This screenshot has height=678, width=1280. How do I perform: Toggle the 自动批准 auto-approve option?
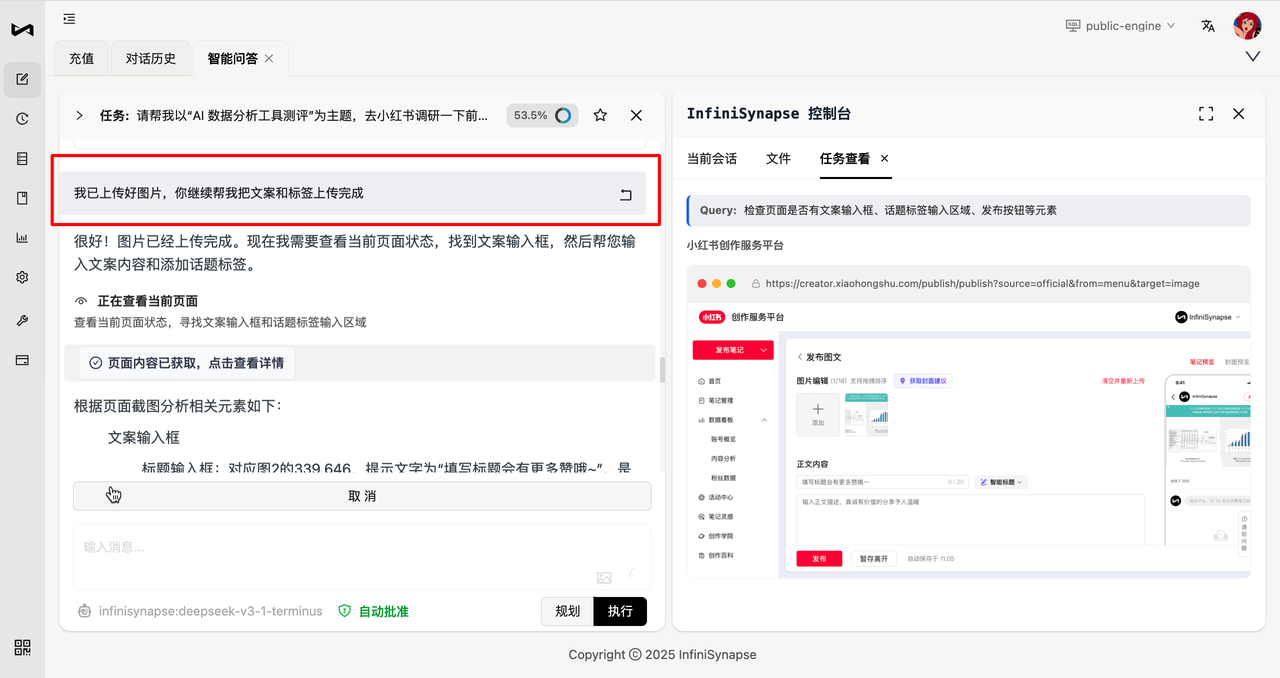click(373, 611)
